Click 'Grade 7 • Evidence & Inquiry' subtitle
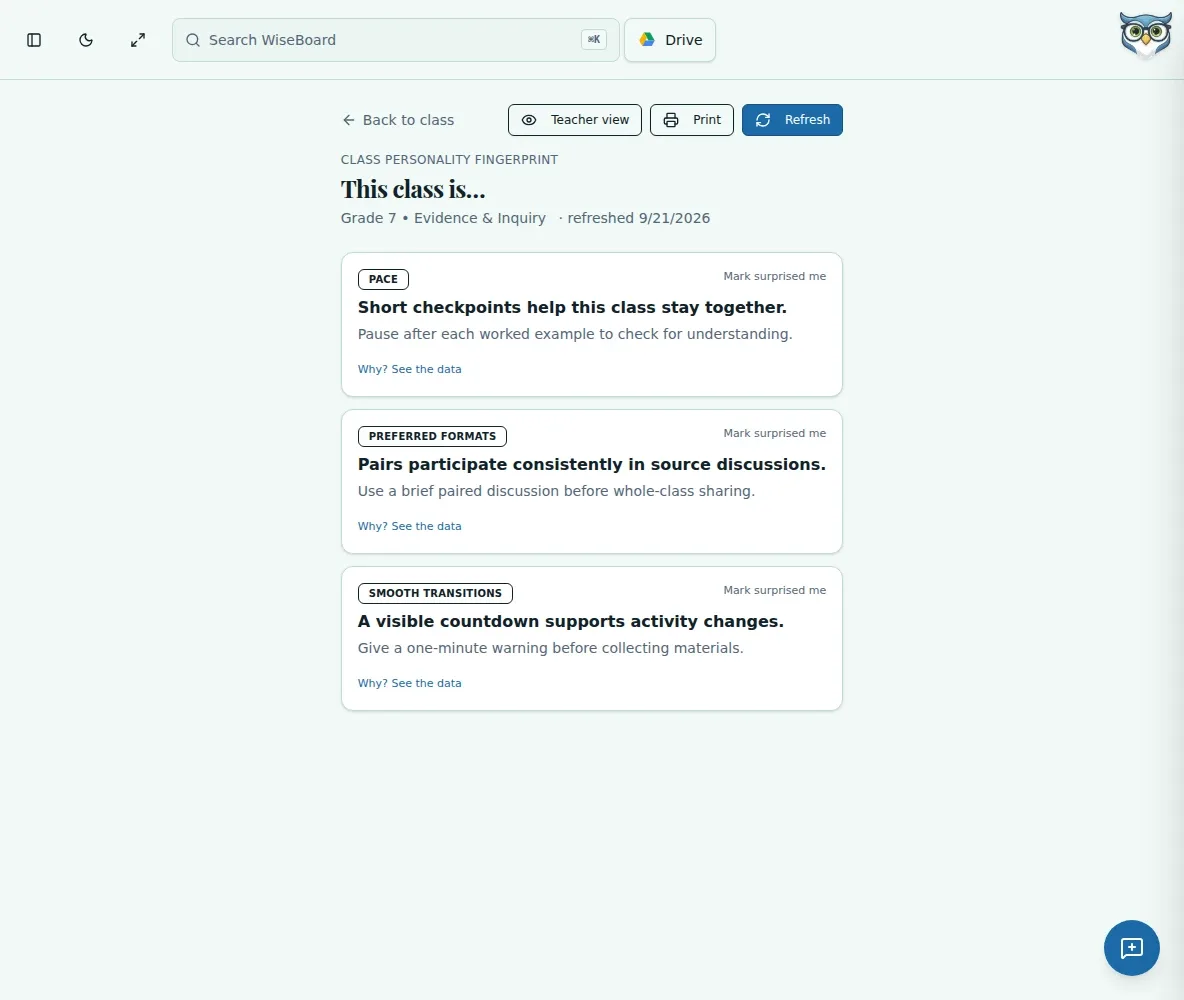Viewport: 1184px width, 1000px height. point(443,218)
